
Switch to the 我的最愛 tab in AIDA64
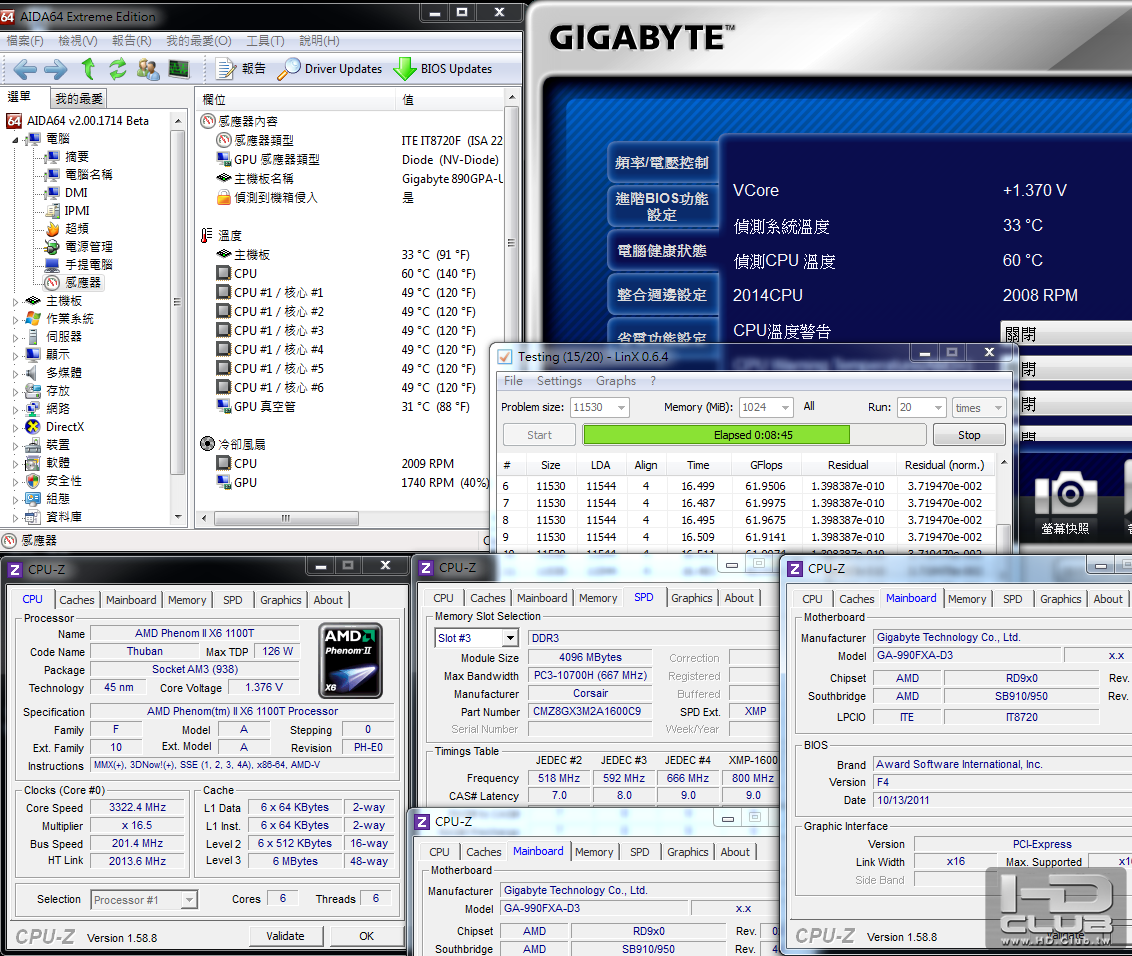tap(79, 98)
